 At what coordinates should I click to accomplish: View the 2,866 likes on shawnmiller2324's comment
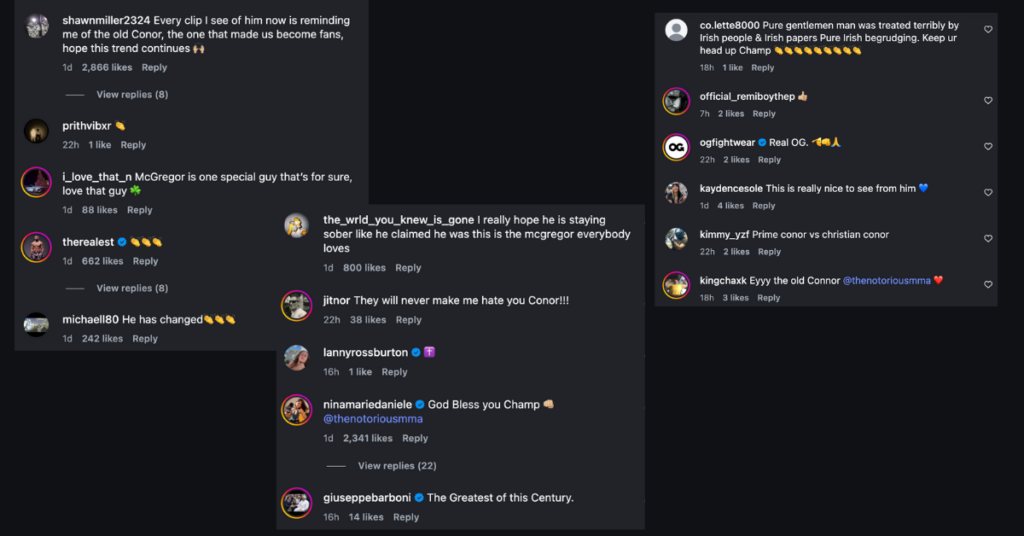[x=107, y=68]
